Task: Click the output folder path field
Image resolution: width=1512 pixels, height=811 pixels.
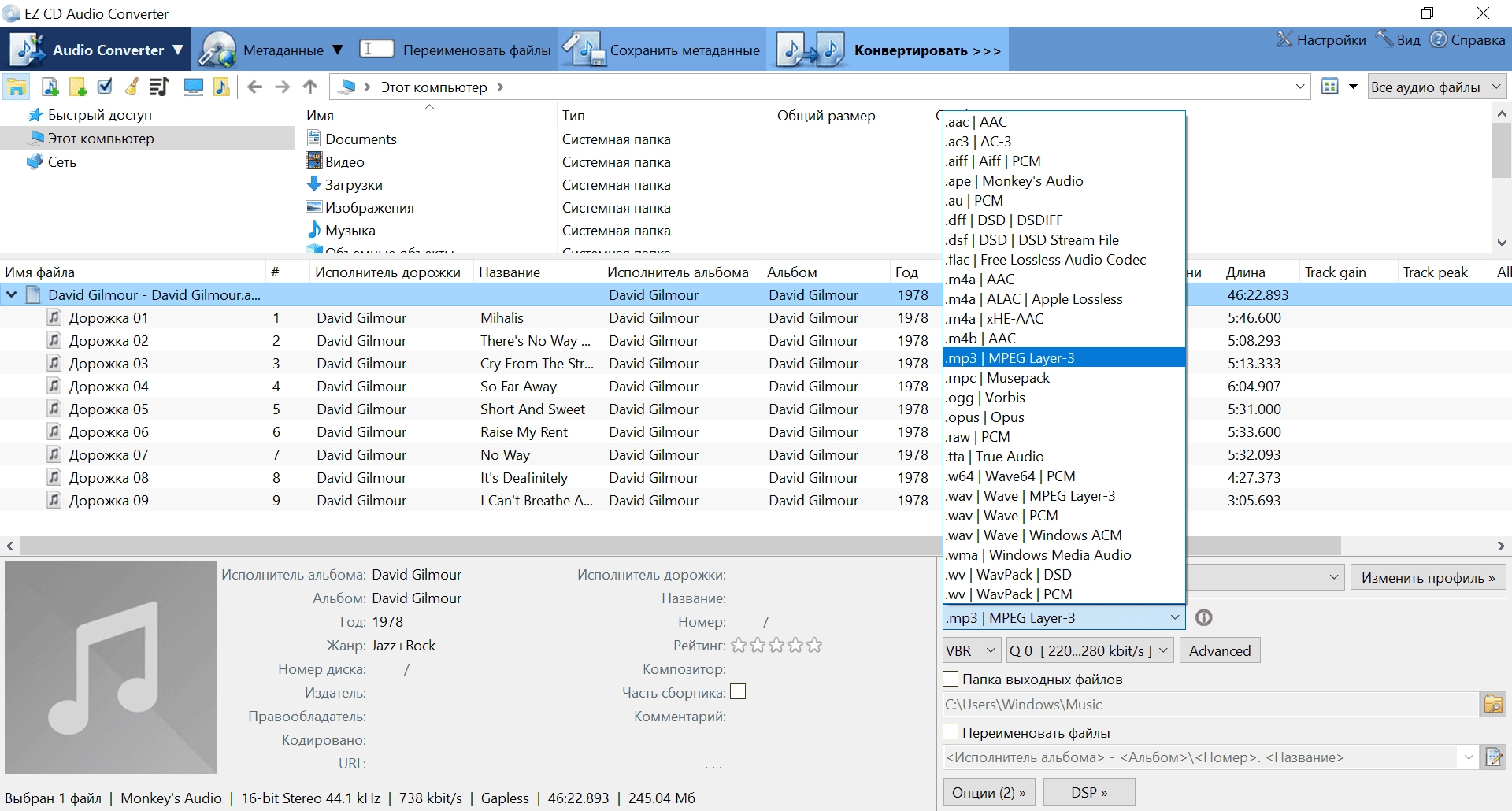Action: pos(1210,704)
